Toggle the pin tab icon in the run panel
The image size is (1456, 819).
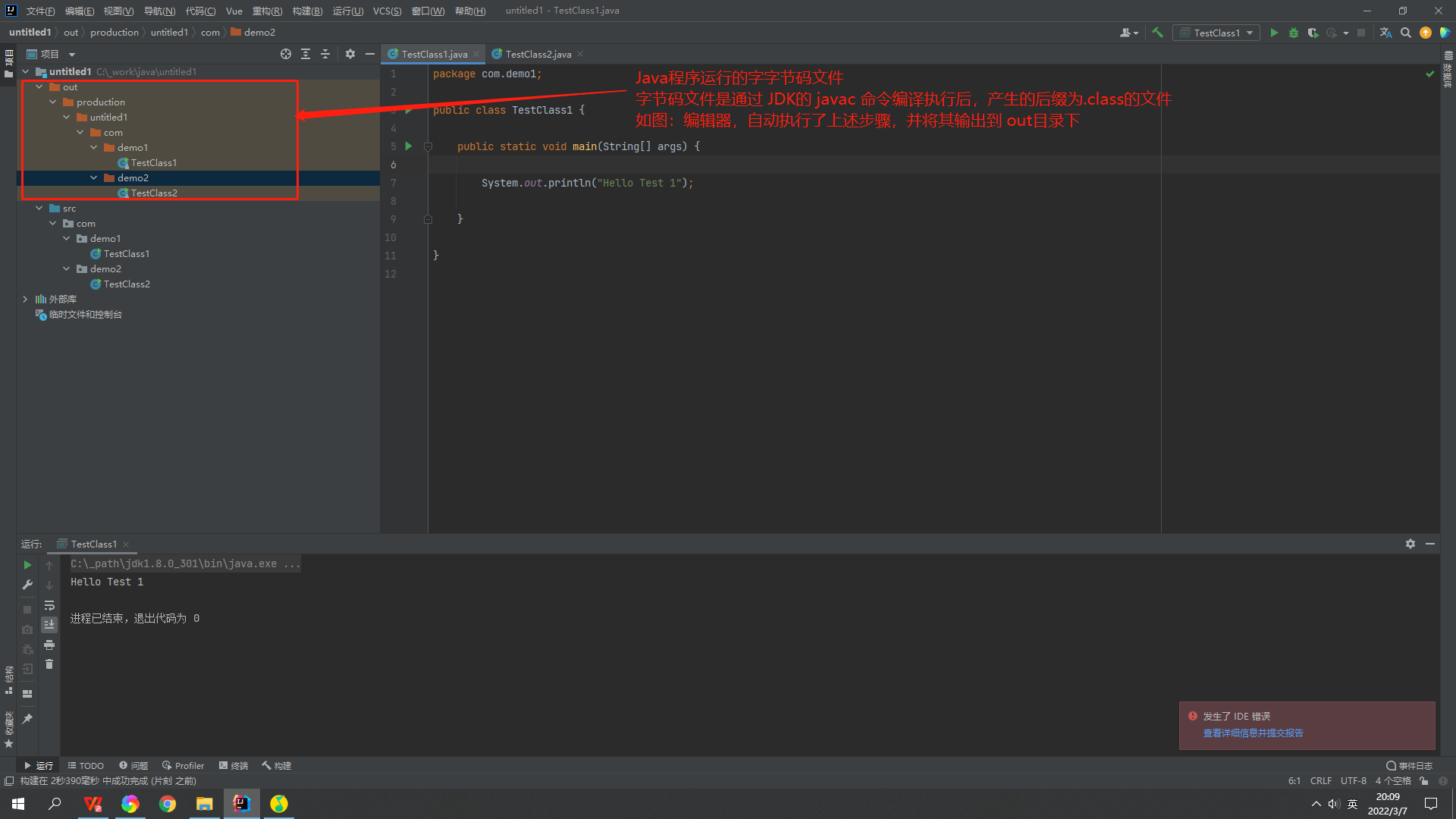click(27, 718)
